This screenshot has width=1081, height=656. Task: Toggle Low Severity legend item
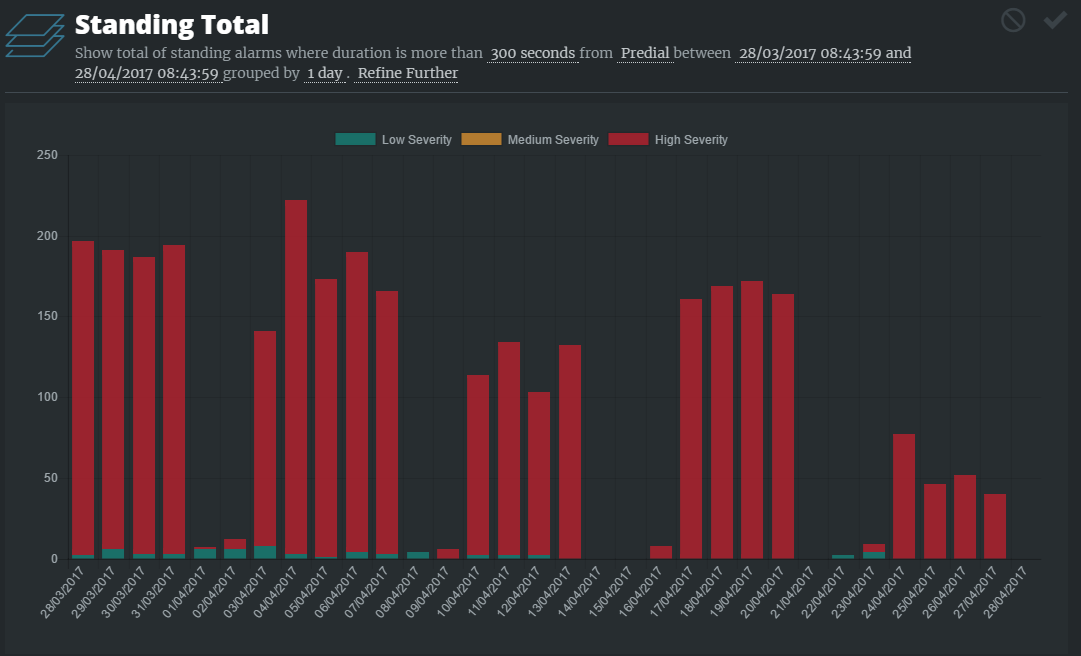(x=394, y=140)
